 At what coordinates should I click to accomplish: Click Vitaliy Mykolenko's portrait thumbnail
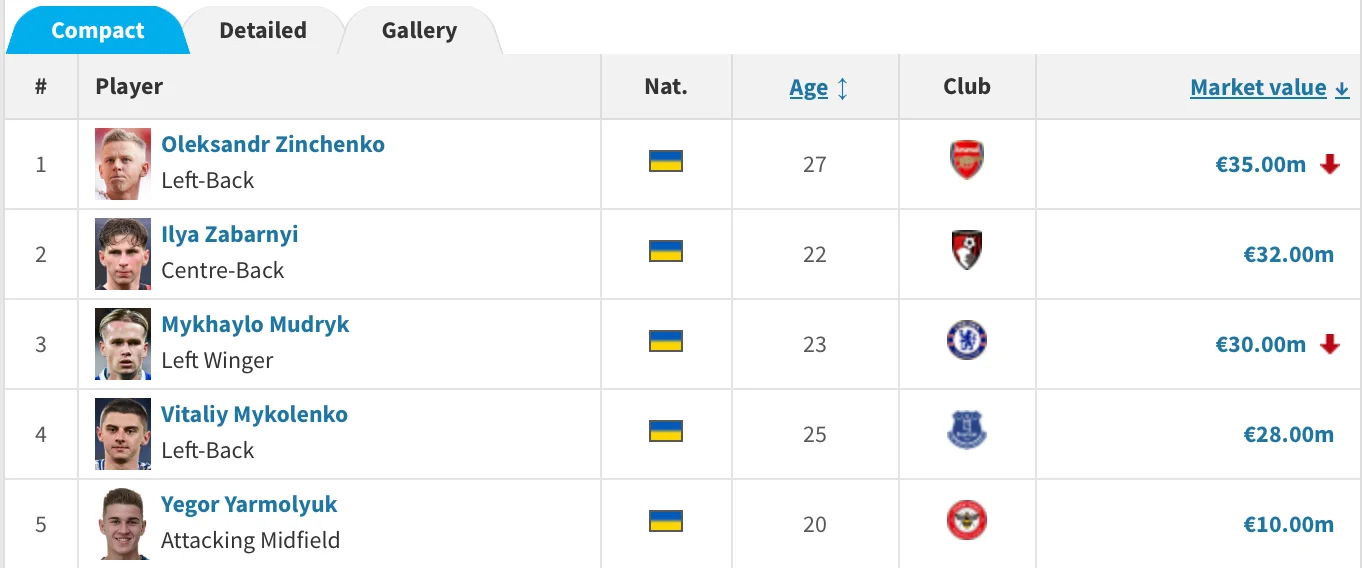123,434
